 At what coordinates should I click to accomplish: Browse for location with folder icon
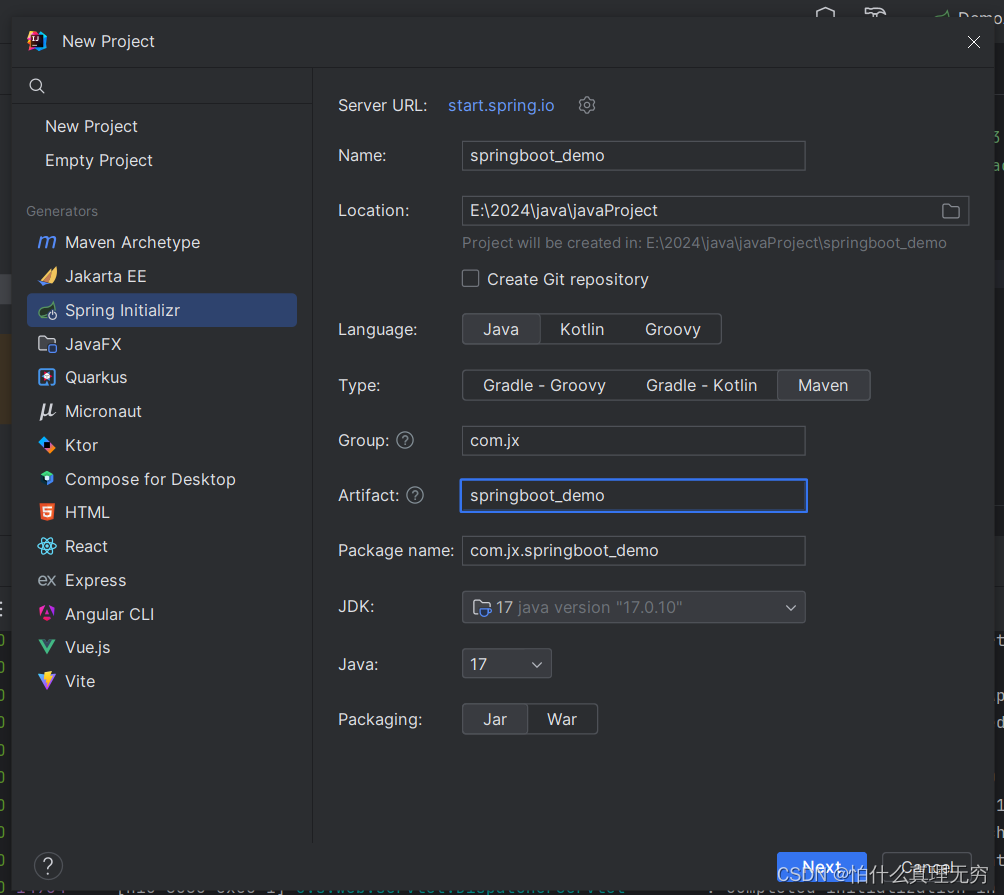950,211
